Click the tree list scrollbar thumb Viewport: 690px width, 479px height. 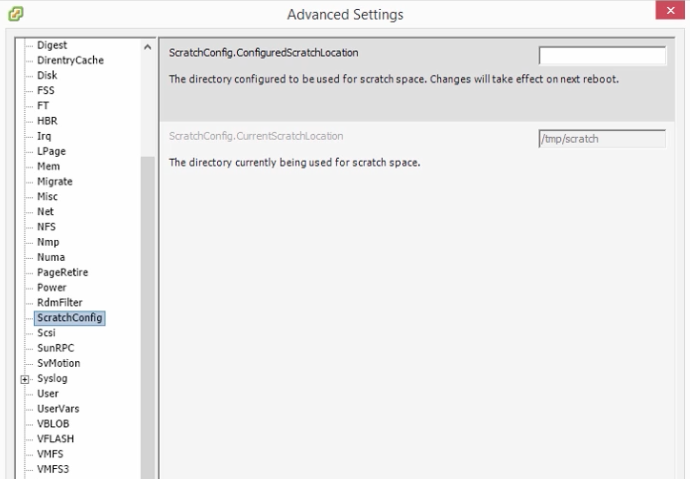(x=147, y=317)
